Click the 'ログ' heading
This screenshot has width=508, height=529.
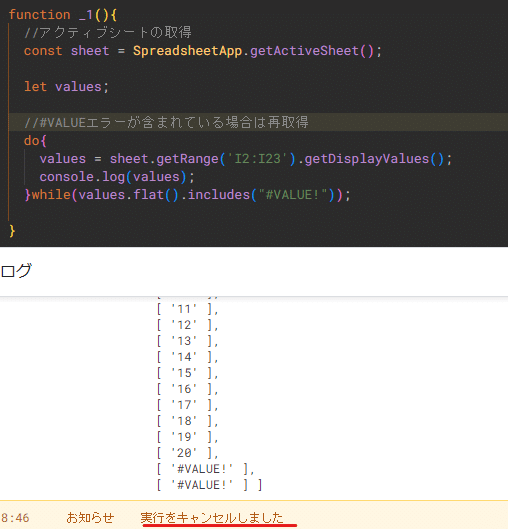coord(16,271)
